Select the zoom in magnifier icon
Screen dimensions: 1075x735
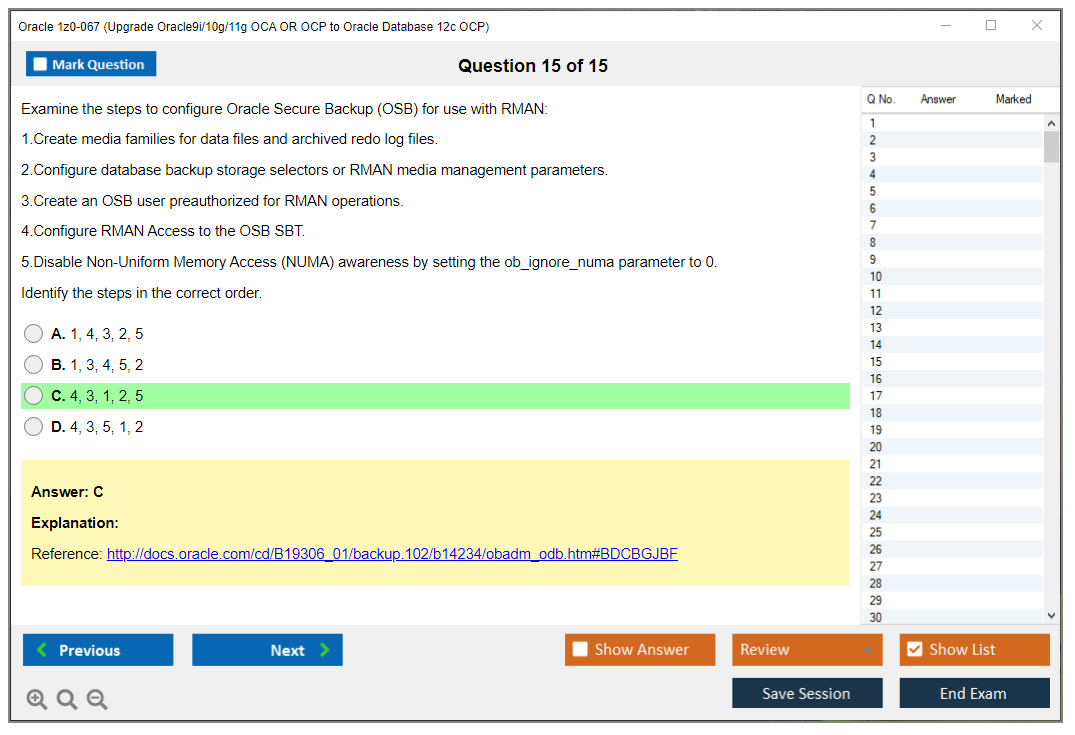37,699
